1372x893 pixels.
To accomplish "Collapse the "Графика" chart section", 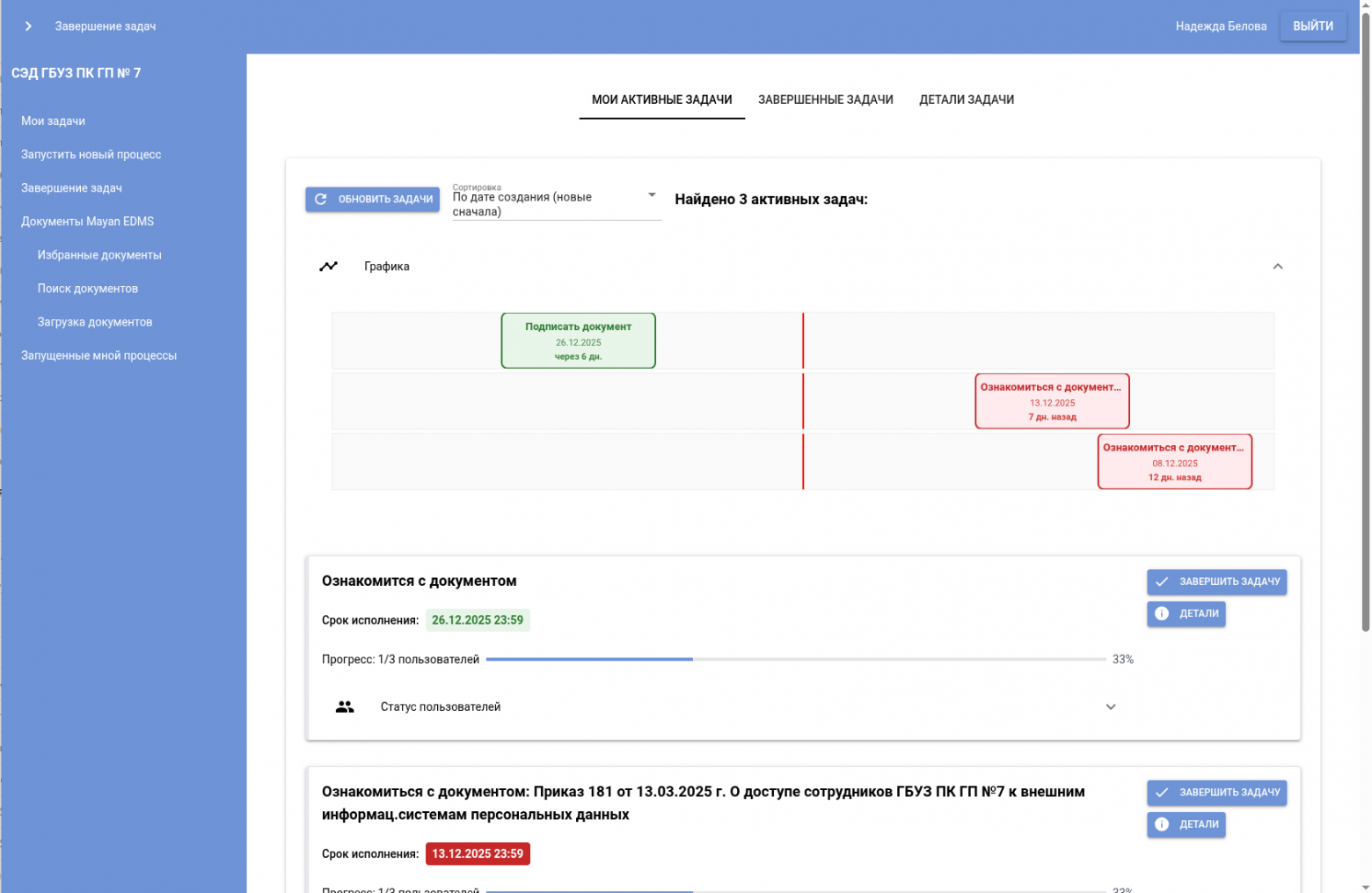I will point(1278,266).
